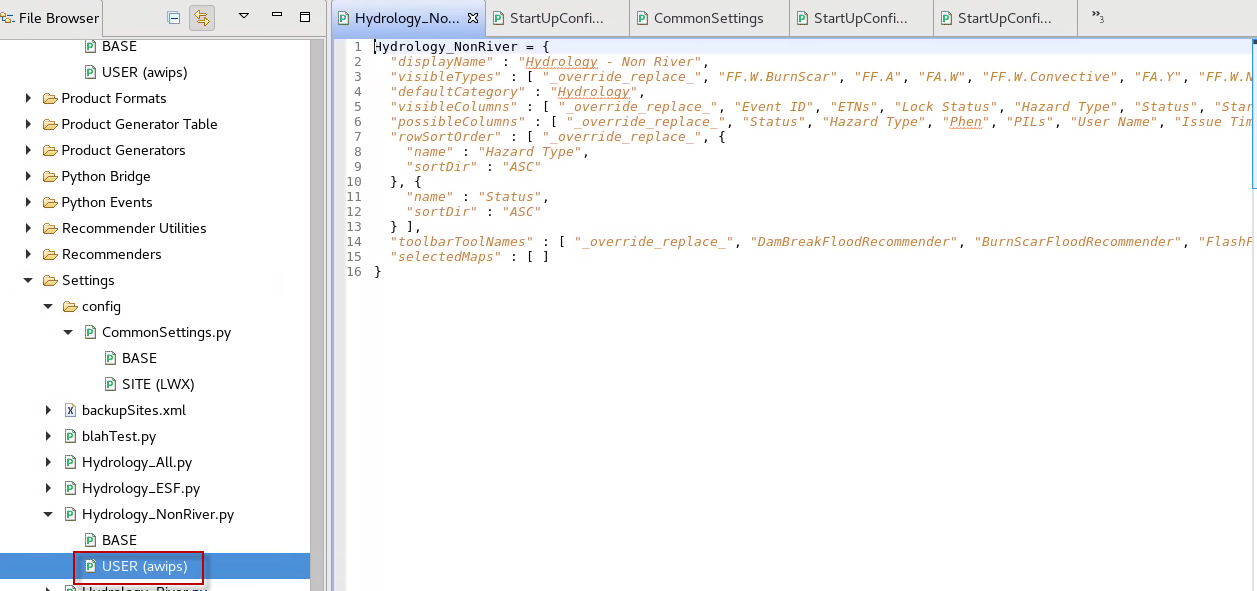Click the Product Generator Table folder icon
The image size is (1257, 591).
click(50, 124)
